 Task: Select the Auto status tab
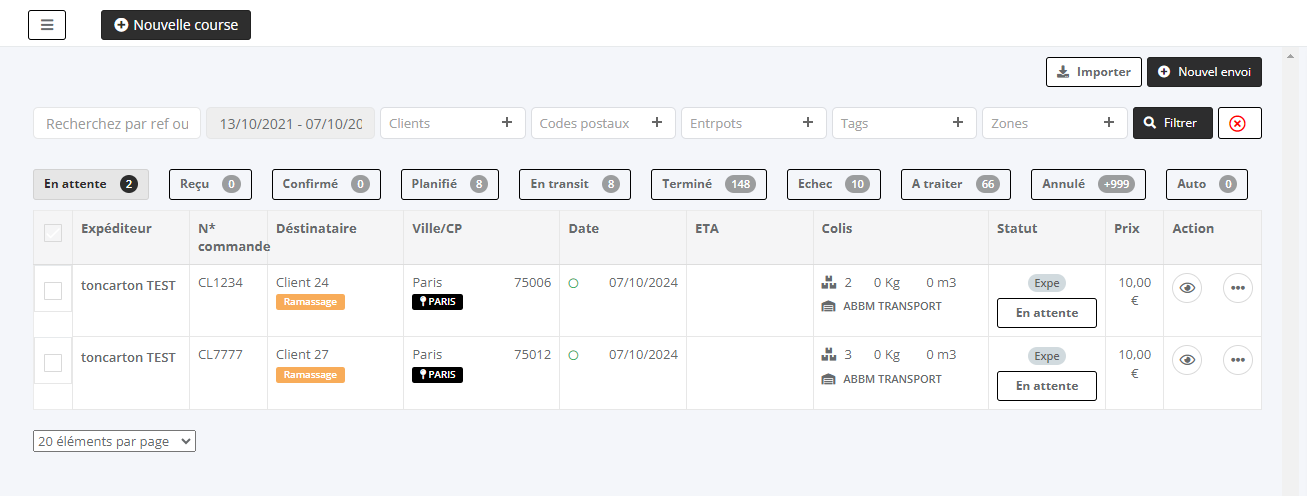1207,184
